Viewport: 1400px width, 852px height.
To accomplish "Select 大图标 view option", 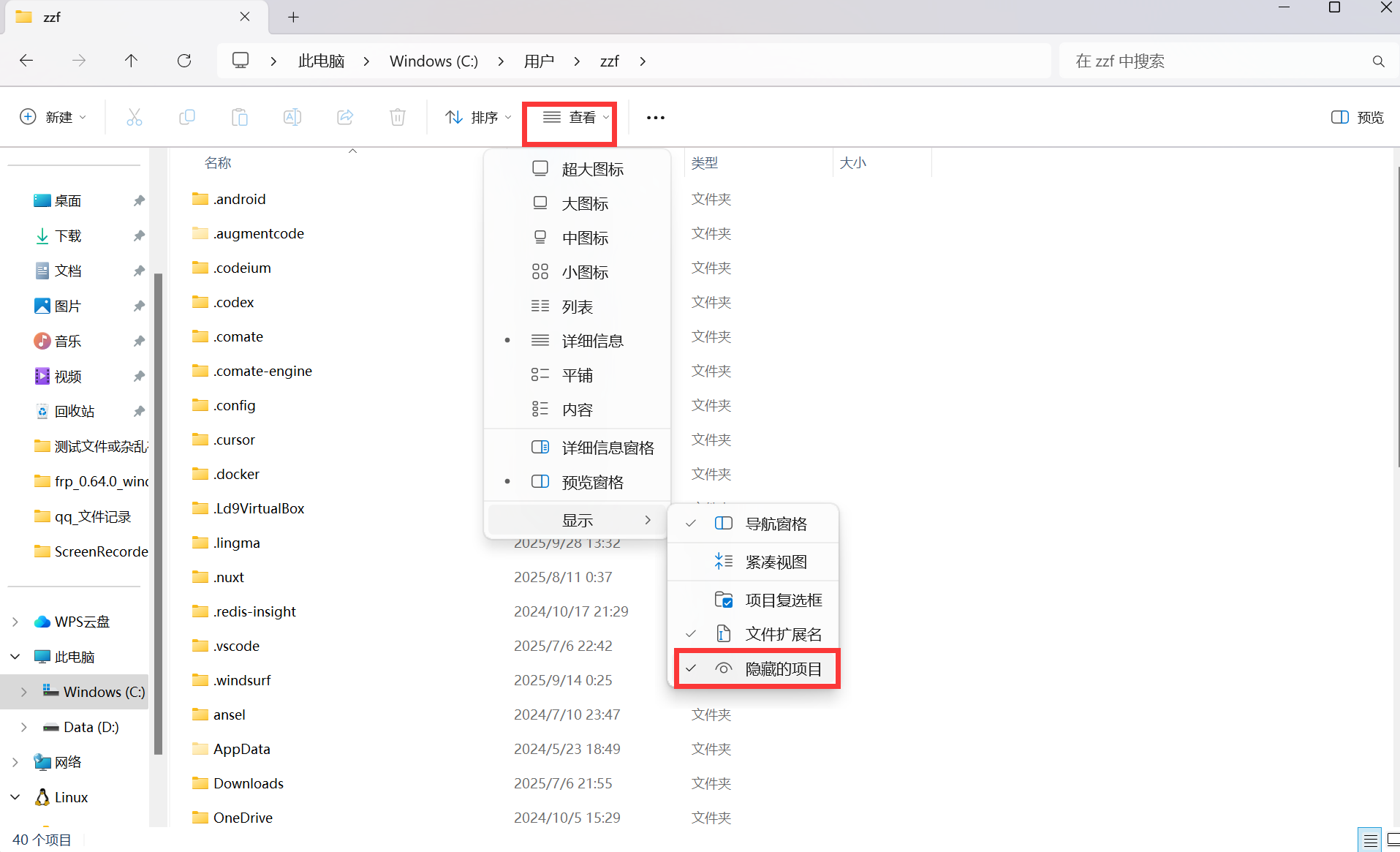I will (578, 203).
